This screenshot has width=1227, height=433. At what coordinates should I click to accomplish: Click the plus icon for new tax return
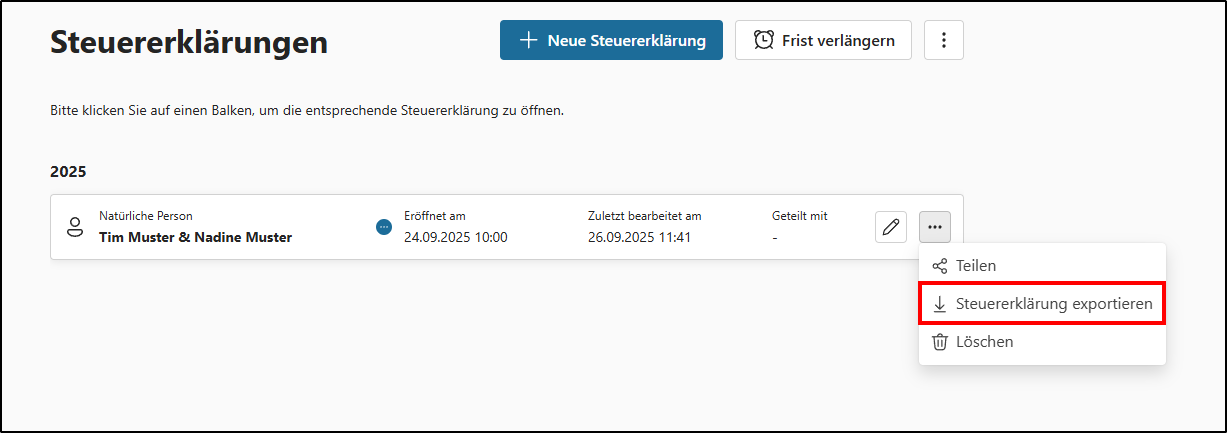529,41
